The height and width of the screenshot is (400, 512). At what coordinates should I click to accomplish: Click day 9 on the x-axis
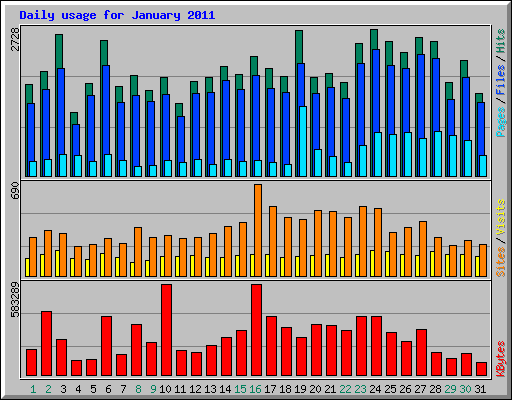coord(153,389)
